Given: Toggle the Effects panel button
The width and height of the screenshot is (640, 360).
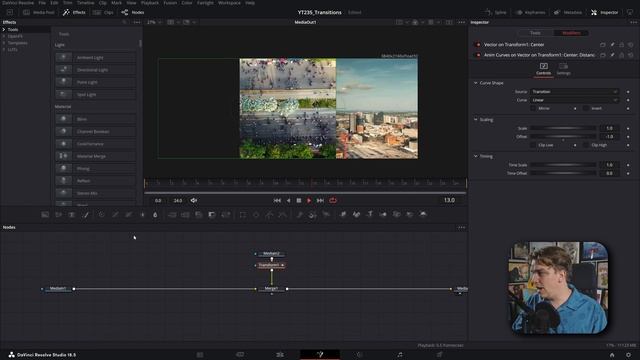Looking at the screenshot, I should [x=74, y=12].
